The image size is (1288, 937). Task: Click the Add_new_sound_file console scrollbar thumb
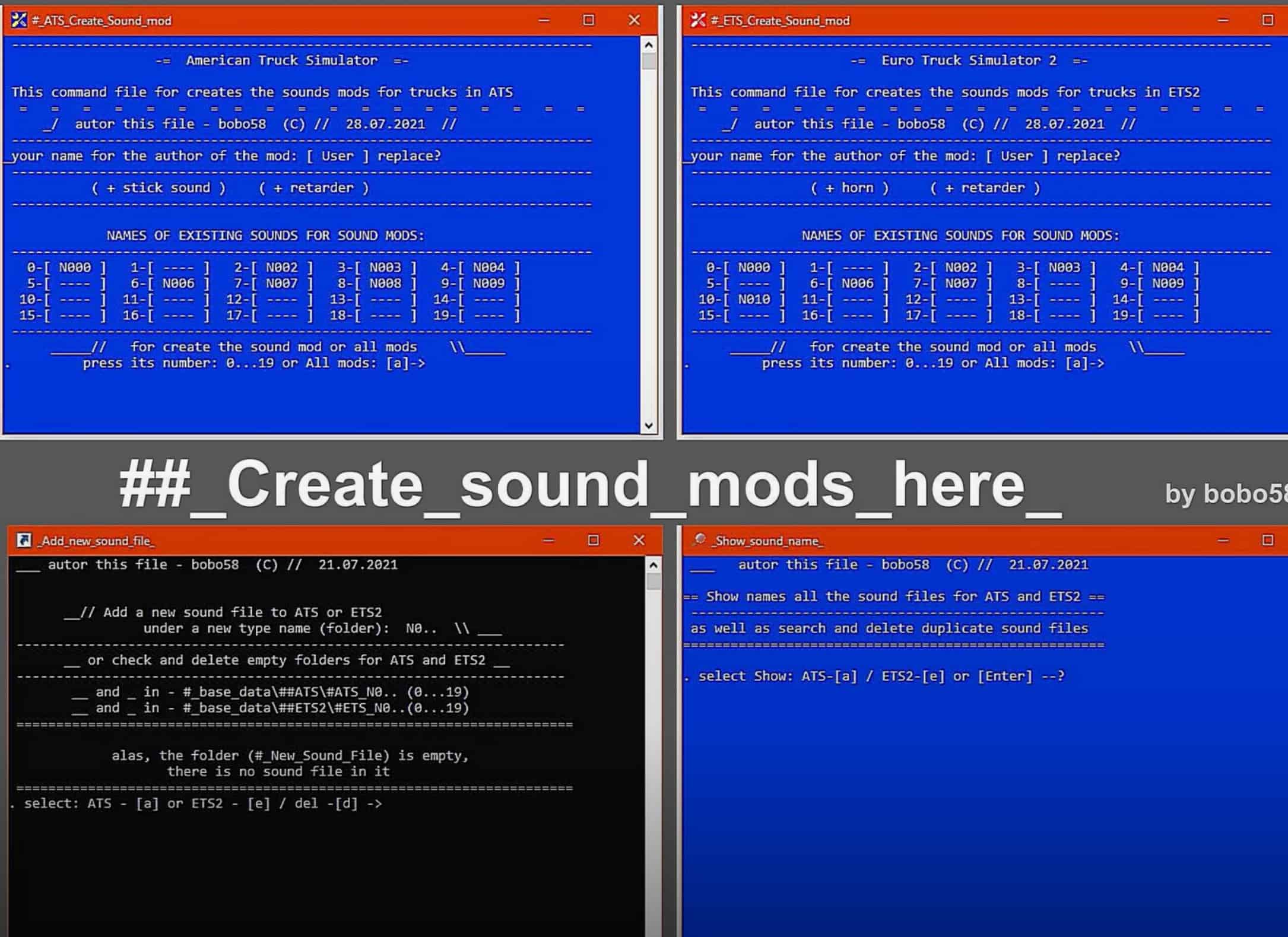[653, 582]
